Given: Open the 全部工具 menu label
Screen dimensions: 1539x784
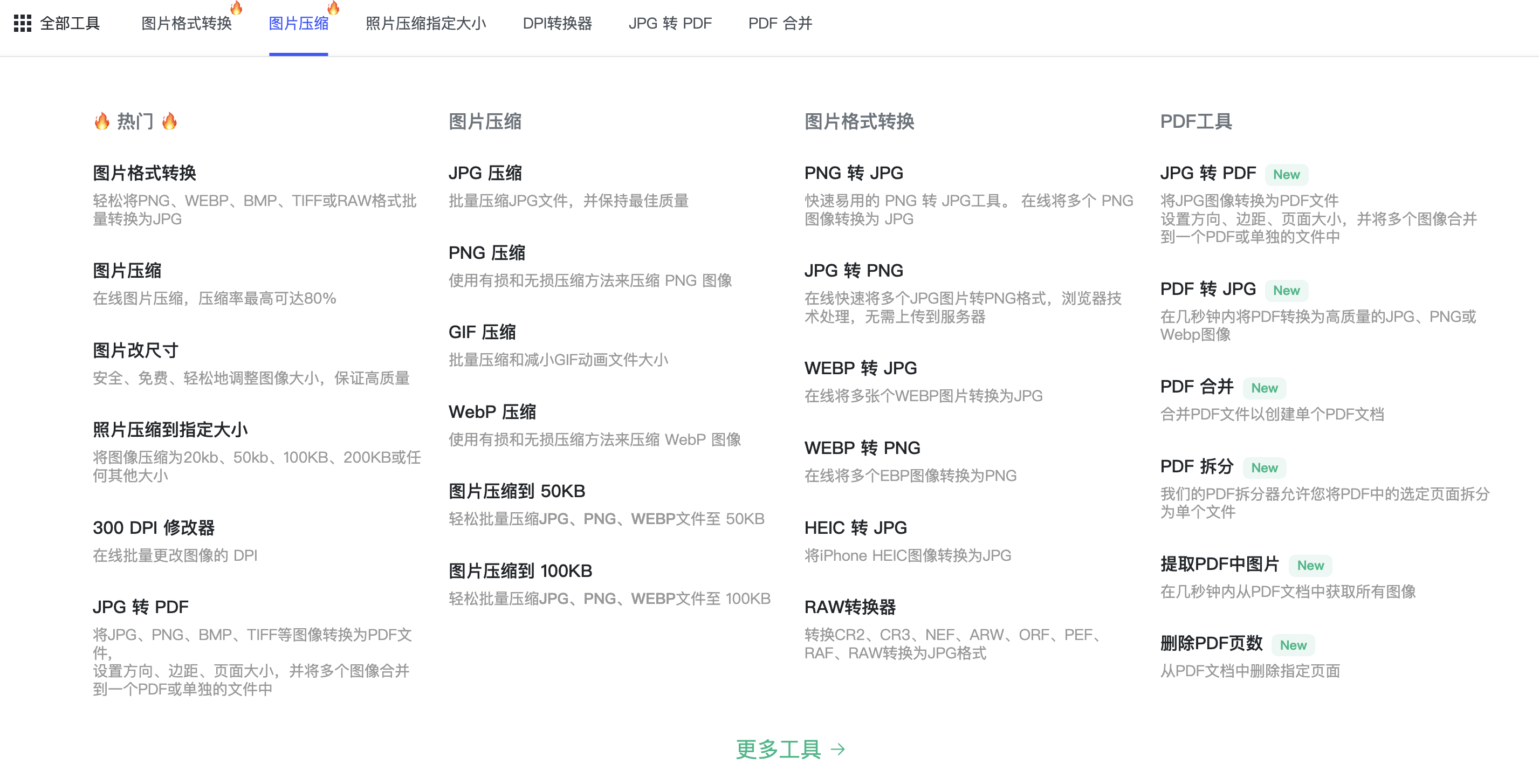Looking at the screenshot, I should pos(70,23).
